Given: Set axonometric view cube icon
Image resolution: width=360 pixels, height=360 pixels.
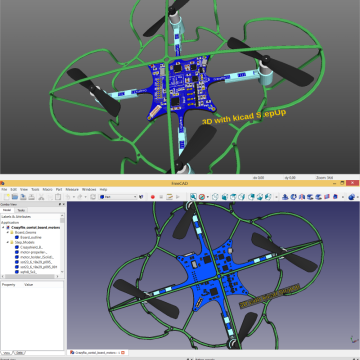Looking at the screenshot, I should coord(215,197).
